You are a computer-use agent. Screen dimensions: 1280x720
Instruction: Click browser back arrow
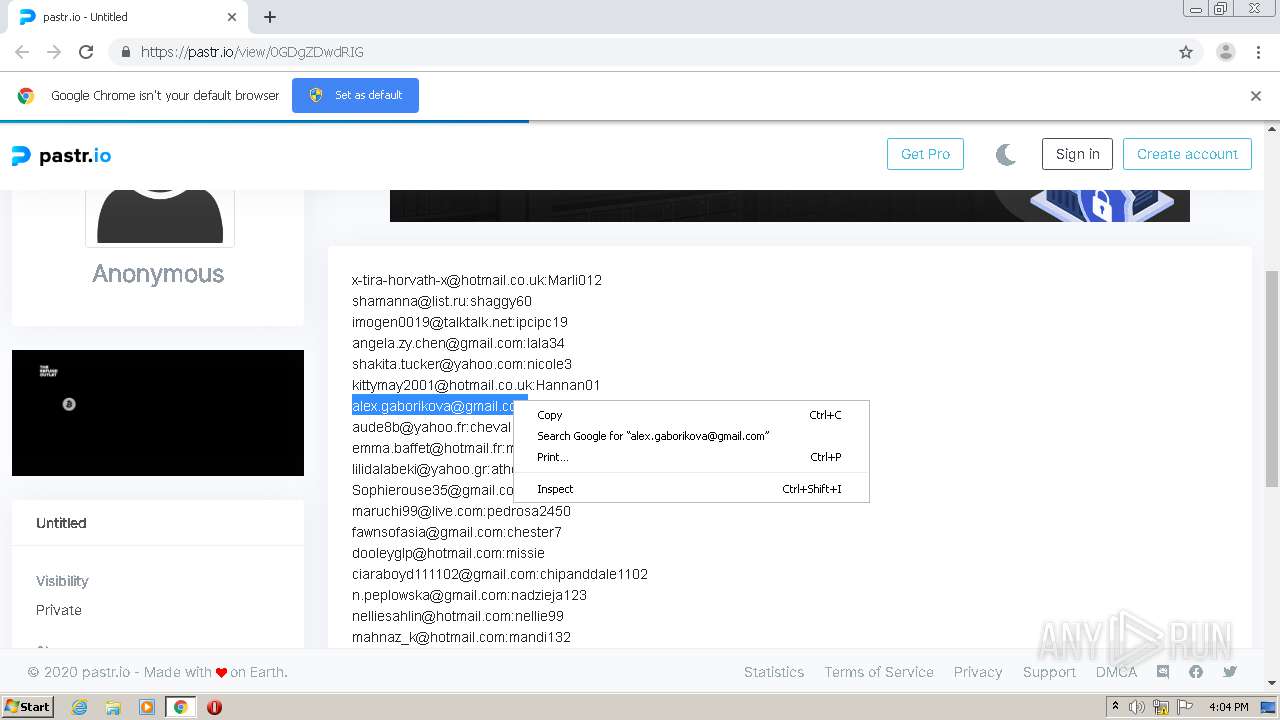point(22,52)
